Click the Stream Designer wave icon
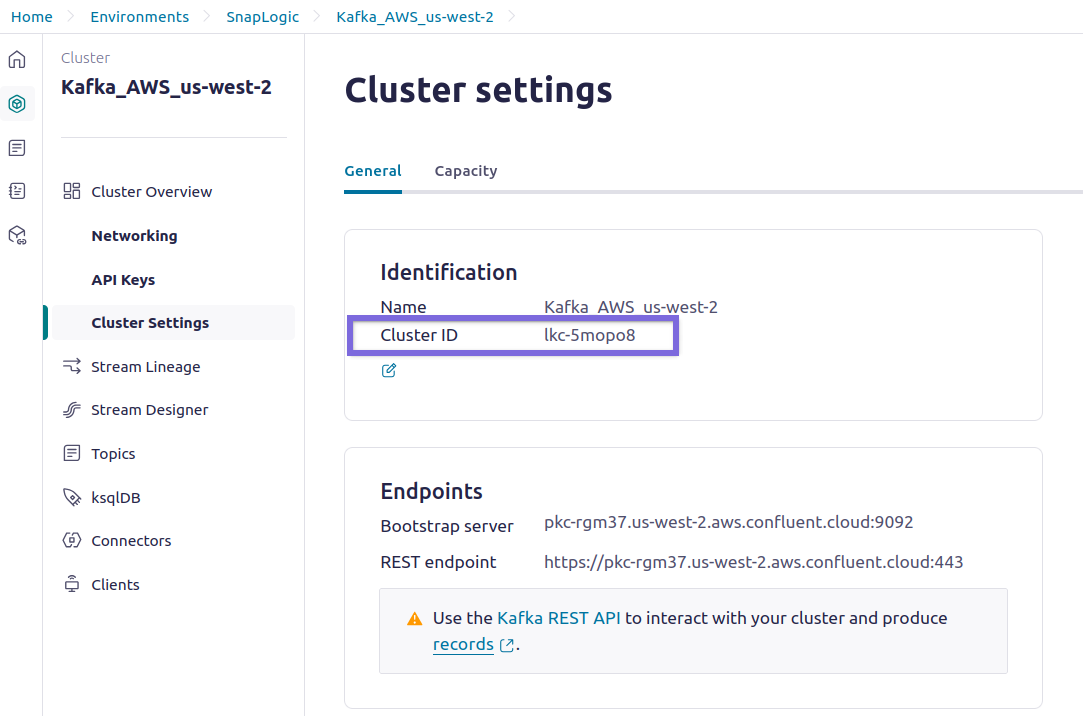The image size is (1083, 716). 71,409
